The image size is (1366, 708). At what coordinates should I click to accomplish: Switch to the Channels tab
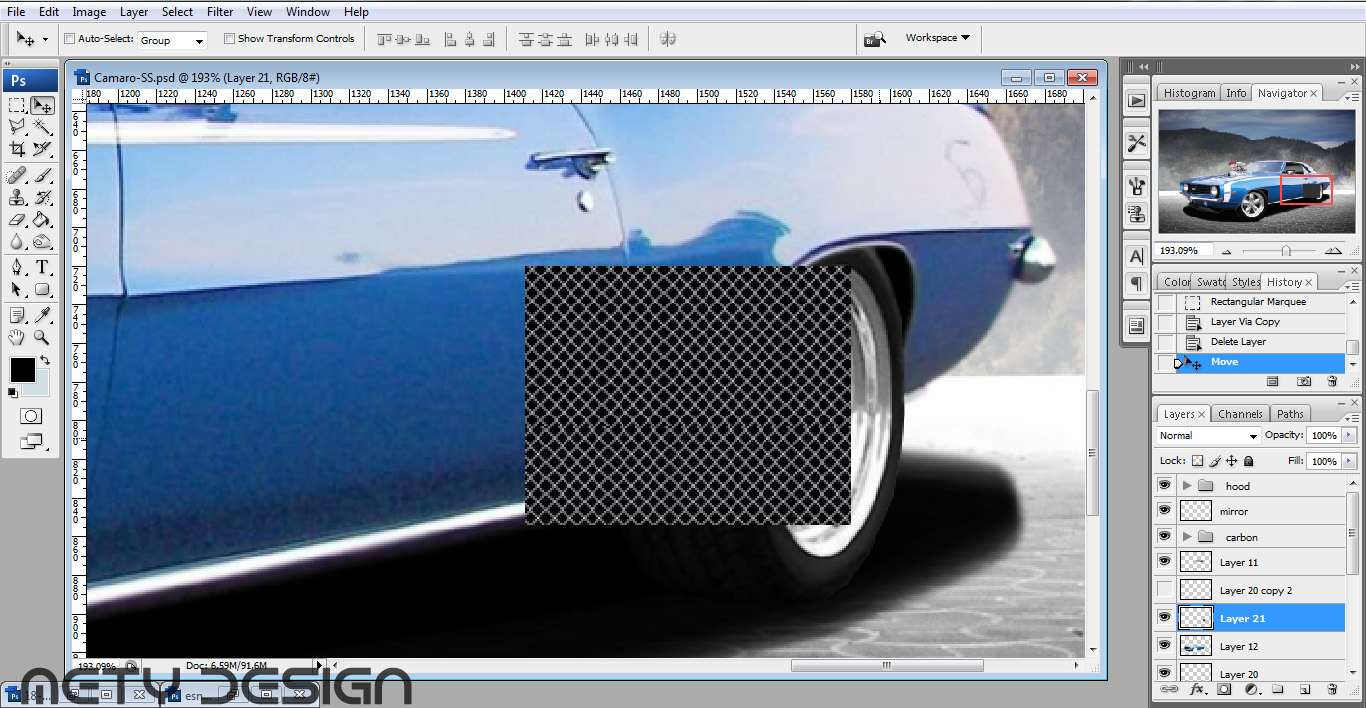1240,414
